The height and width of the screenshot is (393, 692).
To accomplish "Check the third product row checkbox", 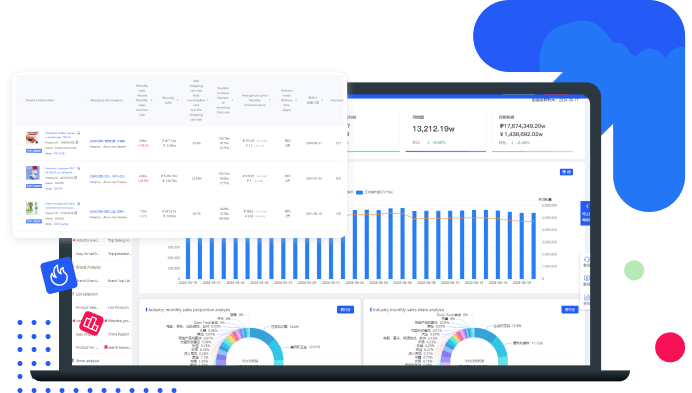I will click(19, 213).
